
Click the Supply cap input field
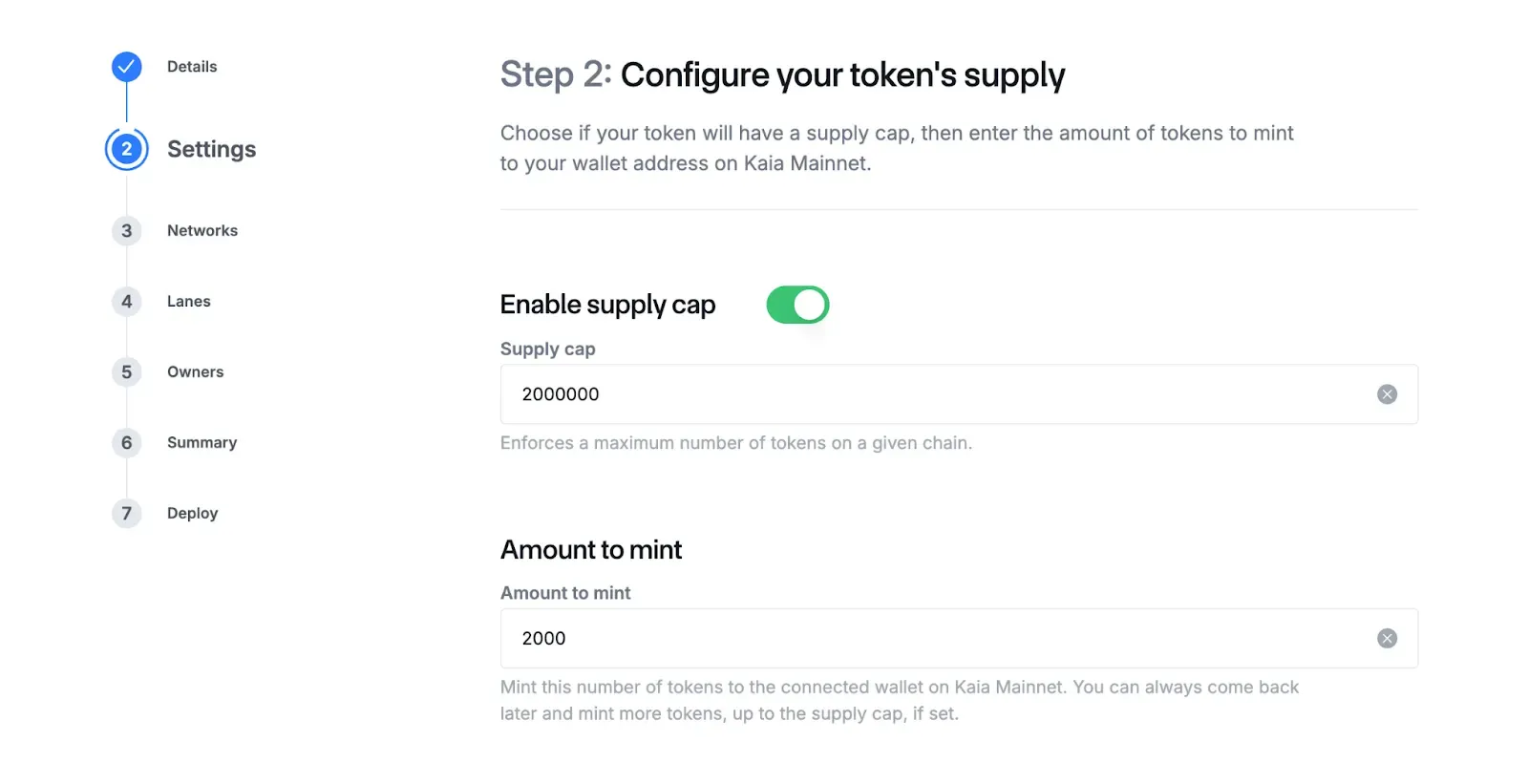936,394
